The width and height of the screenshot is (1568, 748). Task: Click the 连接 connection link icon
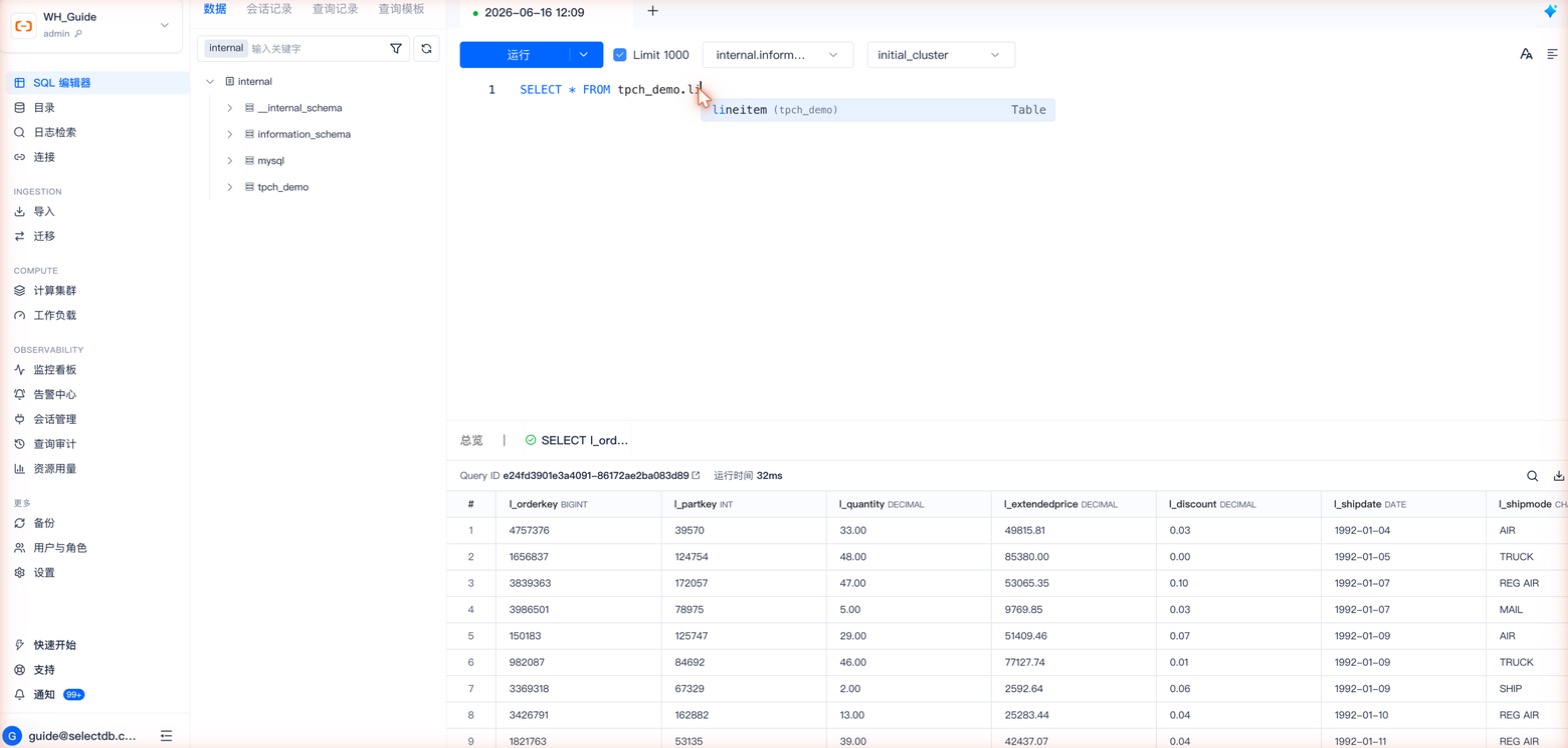click(x=19, y=157)
